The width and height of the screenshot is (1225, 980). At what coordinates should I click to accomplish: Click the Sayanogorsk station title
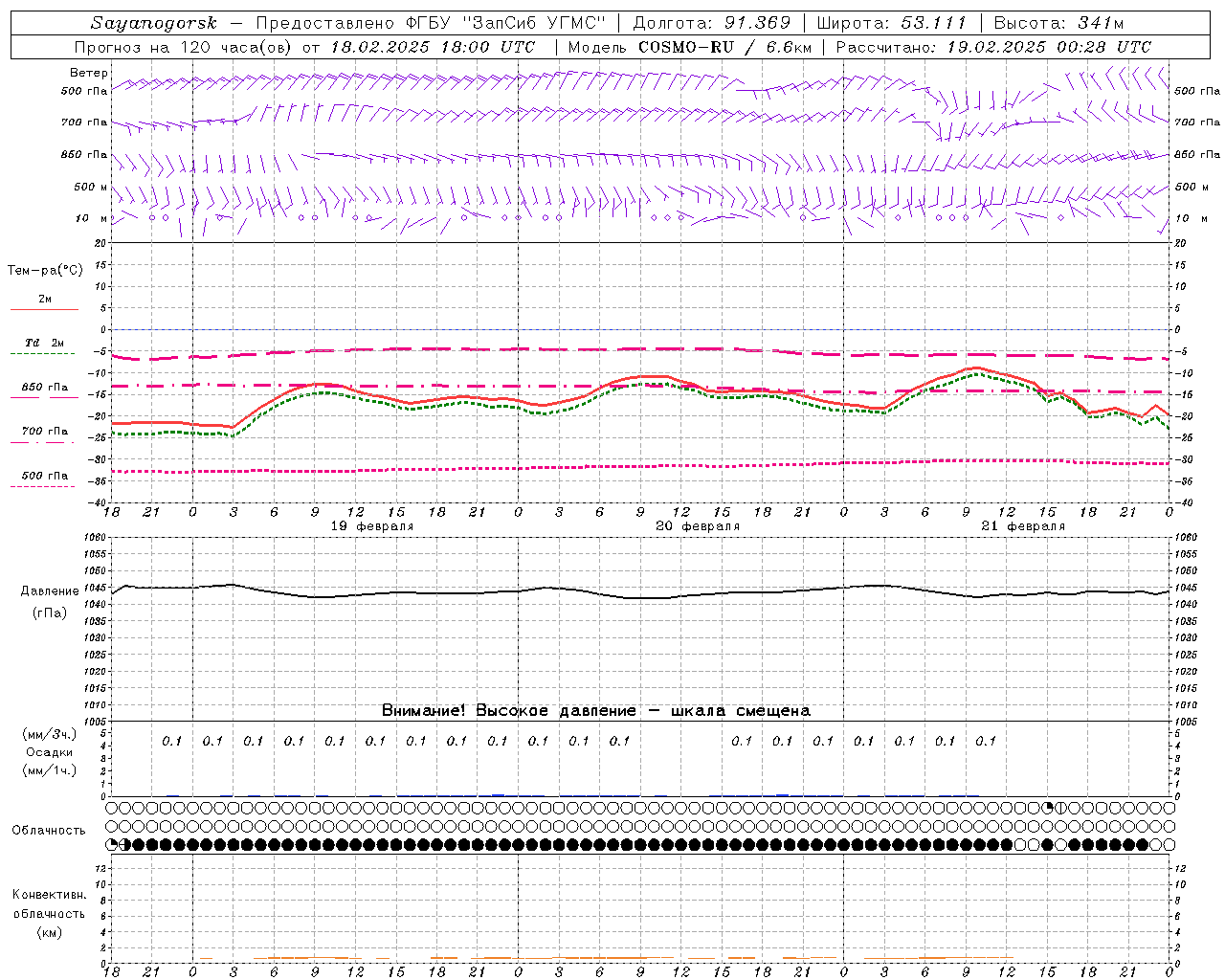(x=154, y=23)
